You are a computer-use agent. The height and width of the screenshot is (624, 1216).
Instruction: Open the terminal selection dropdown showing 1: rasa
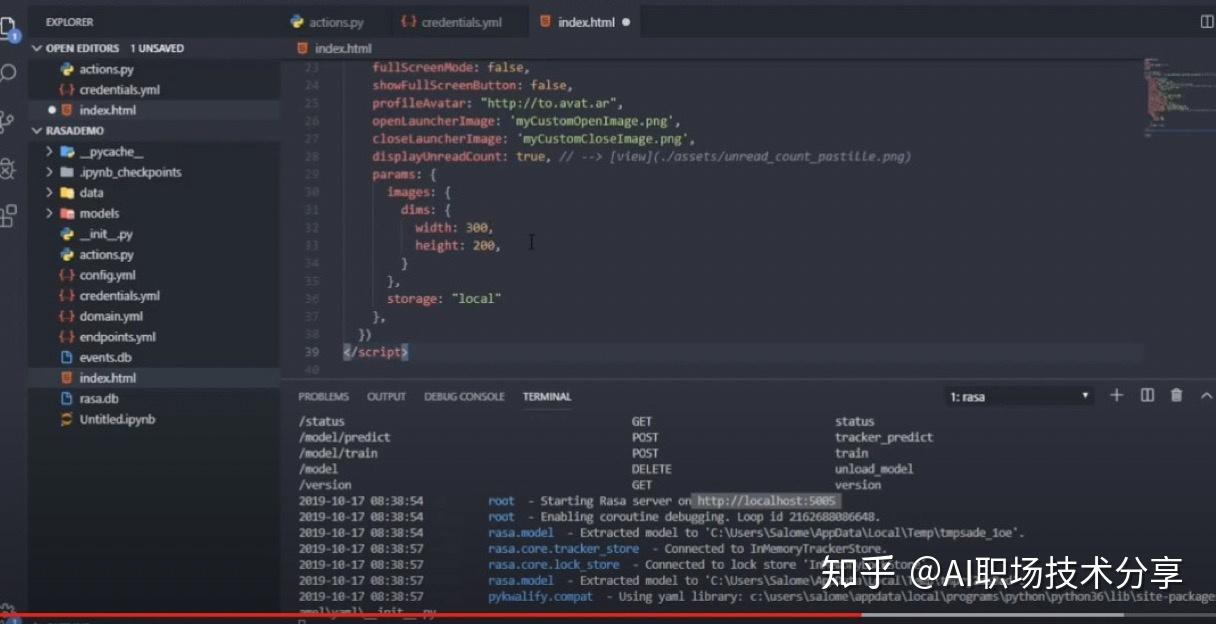coord(1018,395)
